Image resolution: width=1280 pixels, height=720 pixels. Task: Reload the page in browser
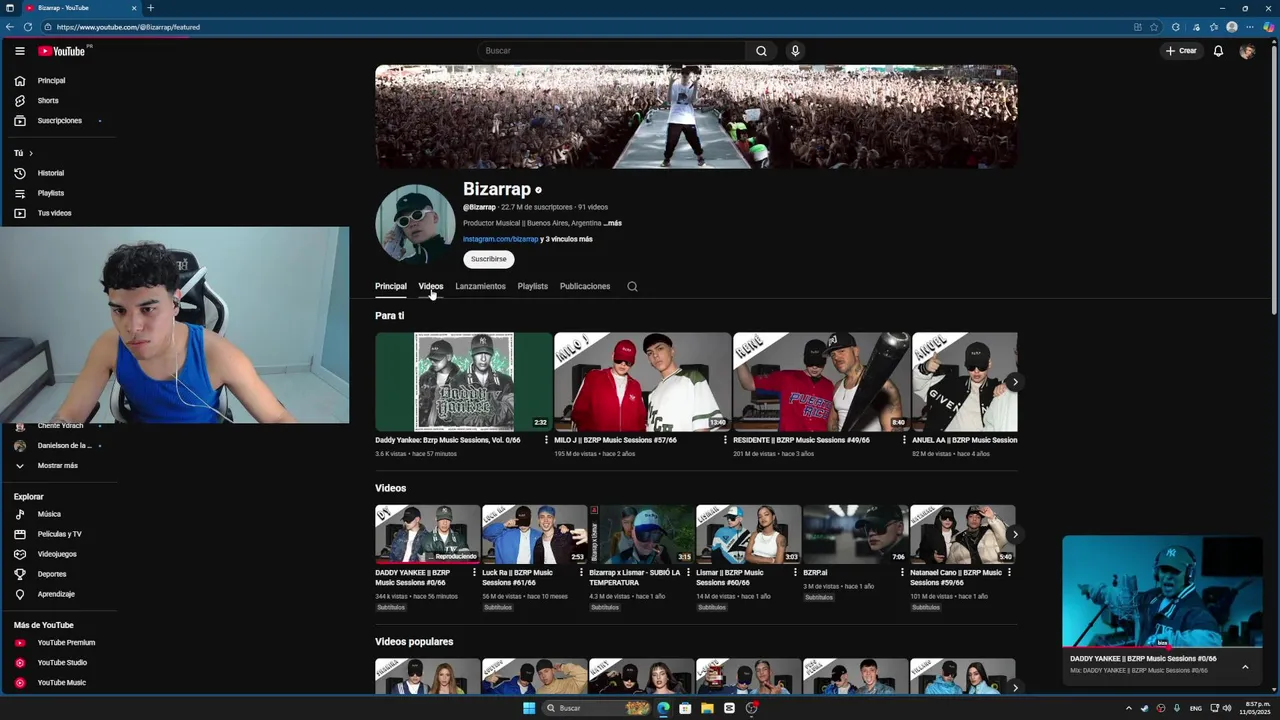click(28, 27)
